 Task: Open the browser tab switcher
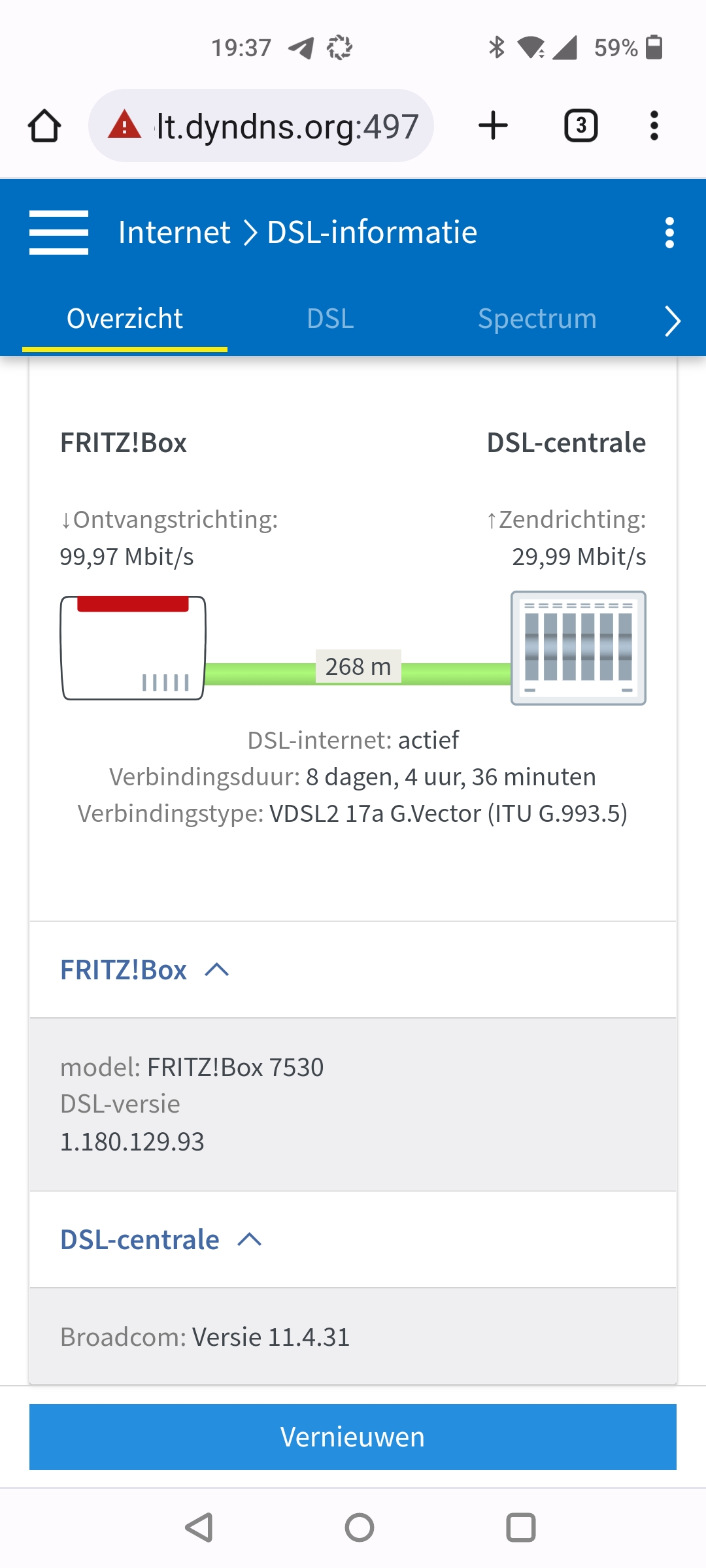[x=580, y=125]
